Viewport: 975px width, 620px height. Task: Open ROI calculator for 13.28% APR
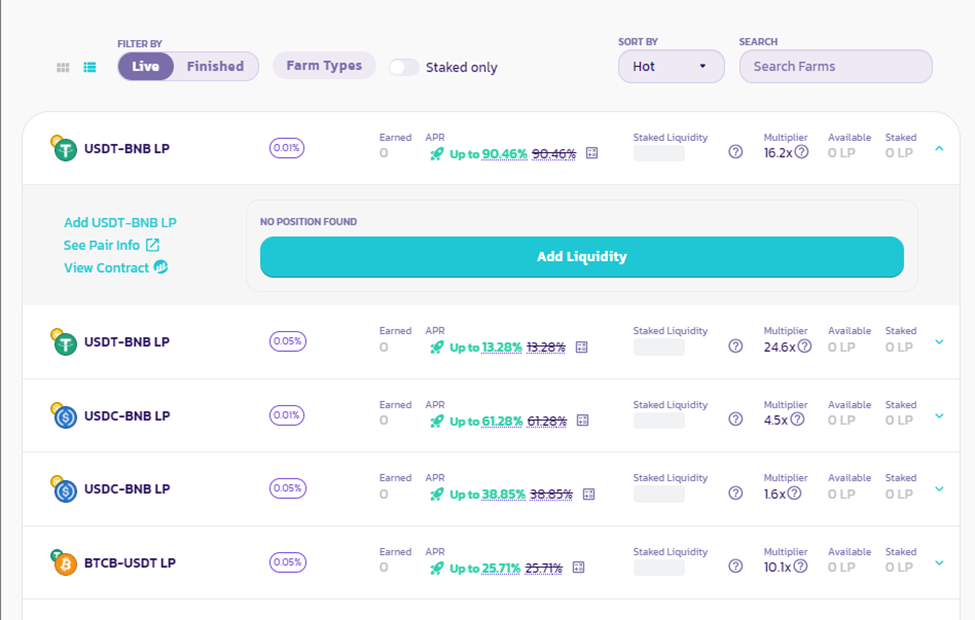581,347
